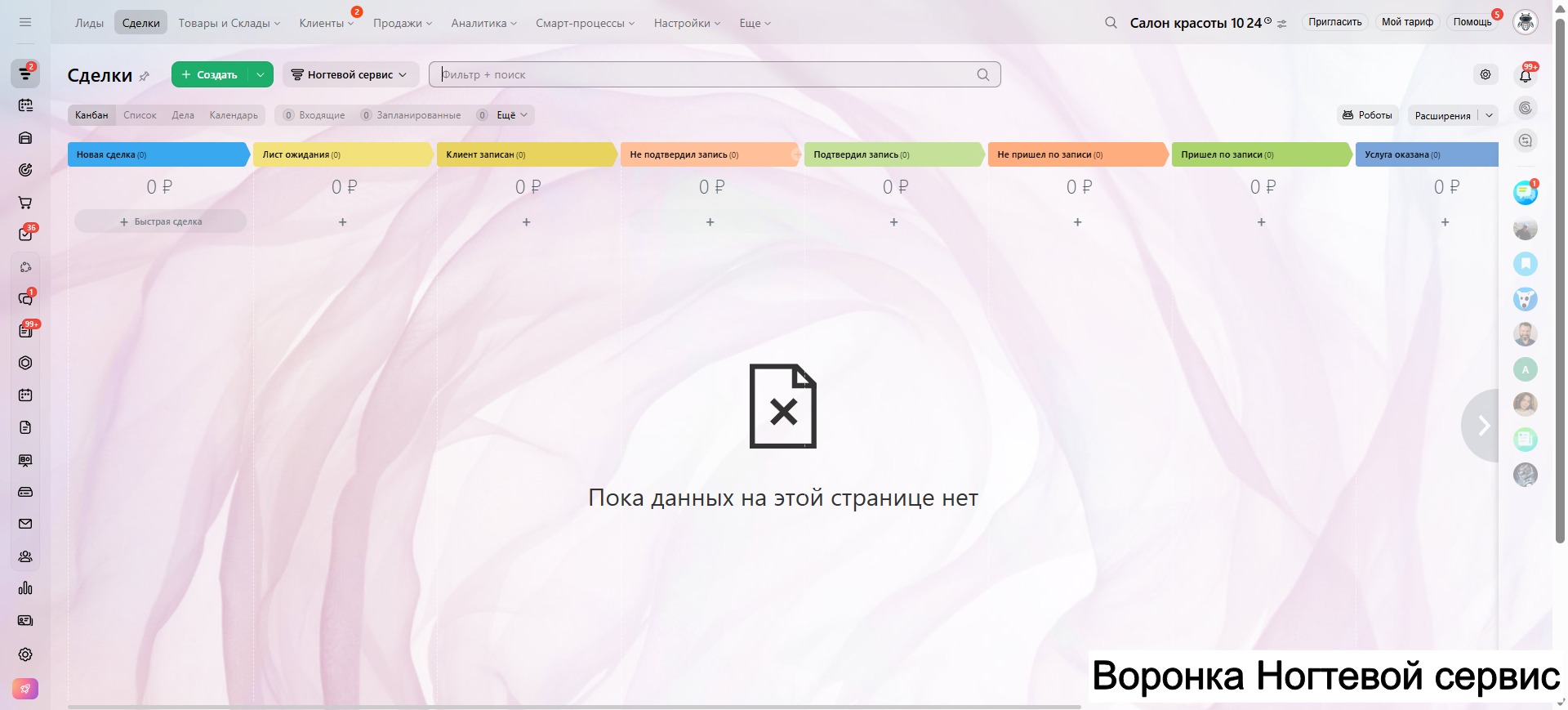Open the bookmark notes icon in right panel
The image size is (1568, 710).
click(x=1526, y=264)
